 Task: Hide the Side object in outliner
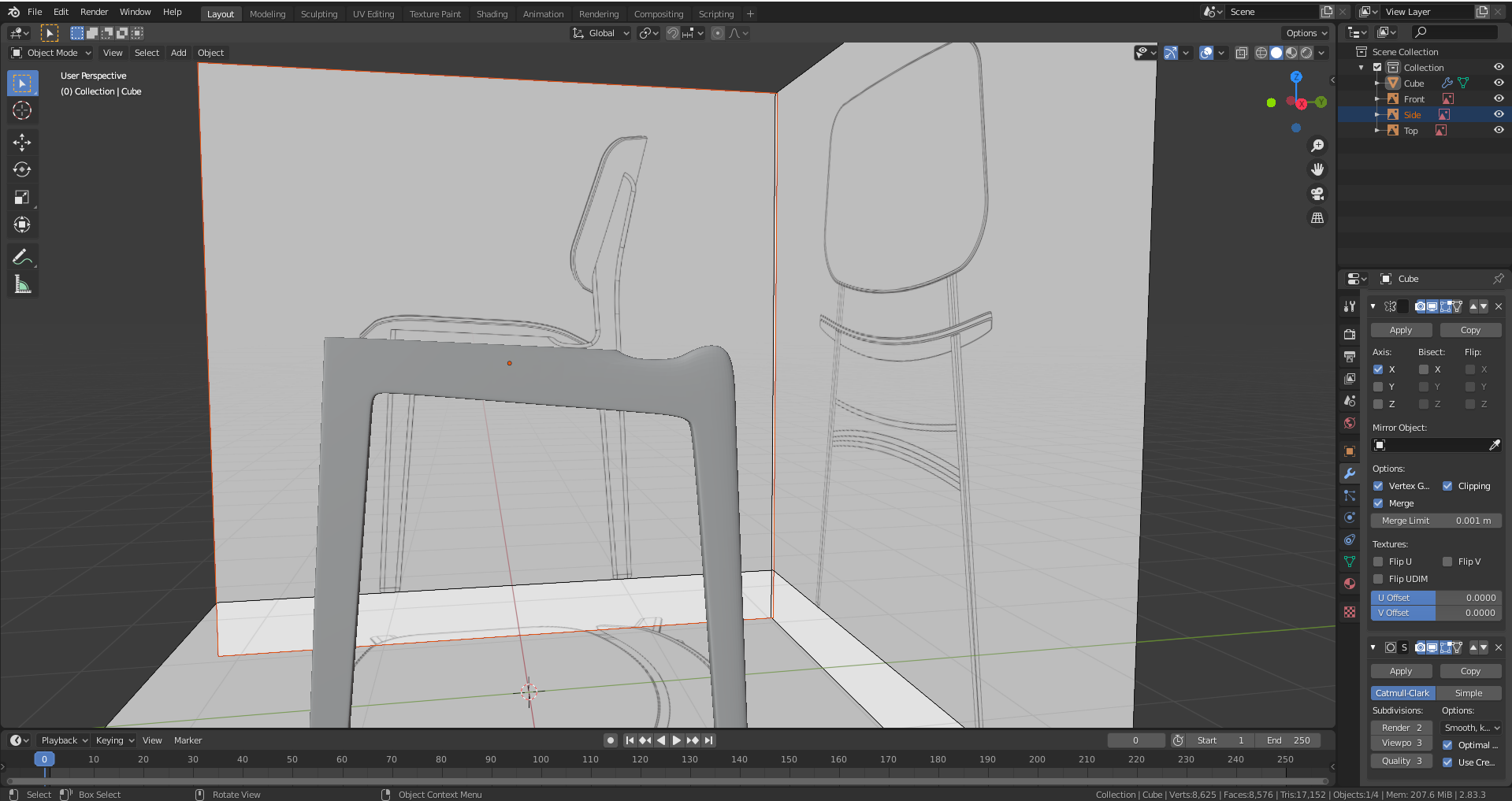pos(1499,114)
